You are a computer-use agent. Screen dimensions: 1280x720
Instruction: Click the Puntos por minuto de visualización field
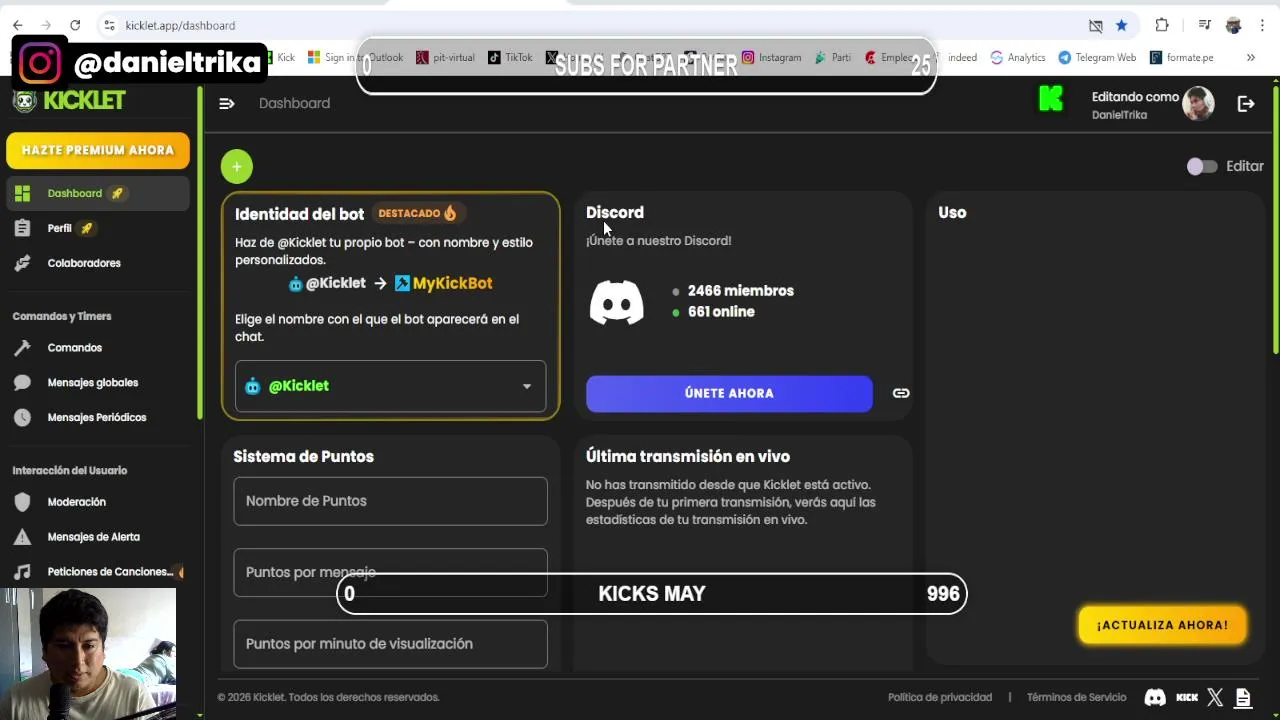(x=390, y=644)
